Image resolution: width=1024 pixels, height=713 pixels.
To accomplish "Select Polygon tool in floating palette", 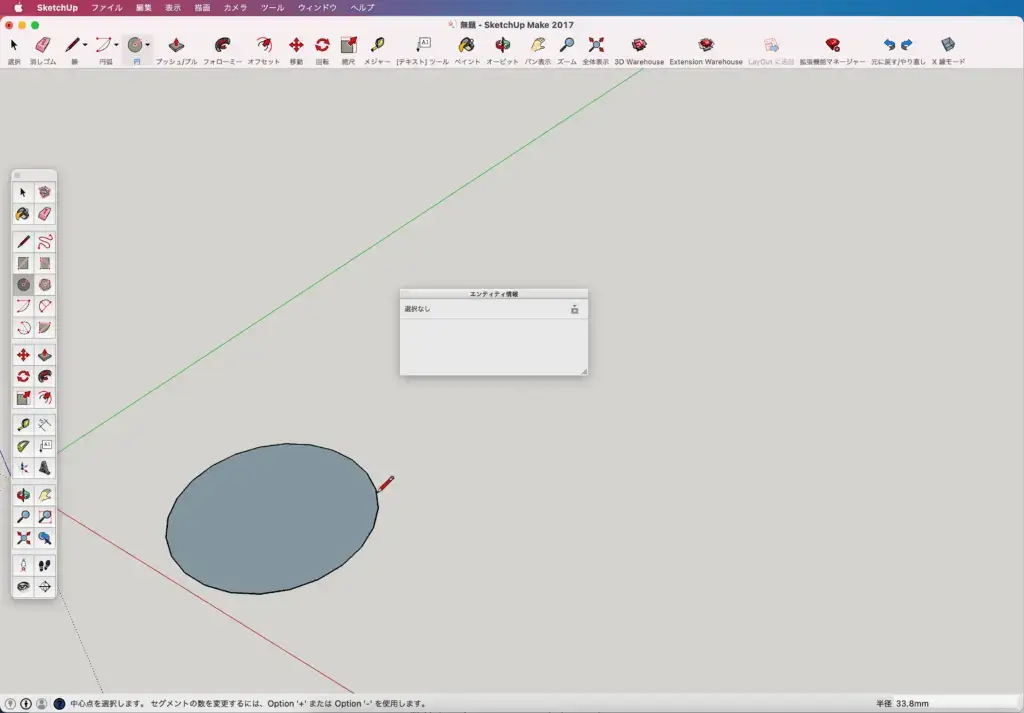I will [x=44, y=285].
